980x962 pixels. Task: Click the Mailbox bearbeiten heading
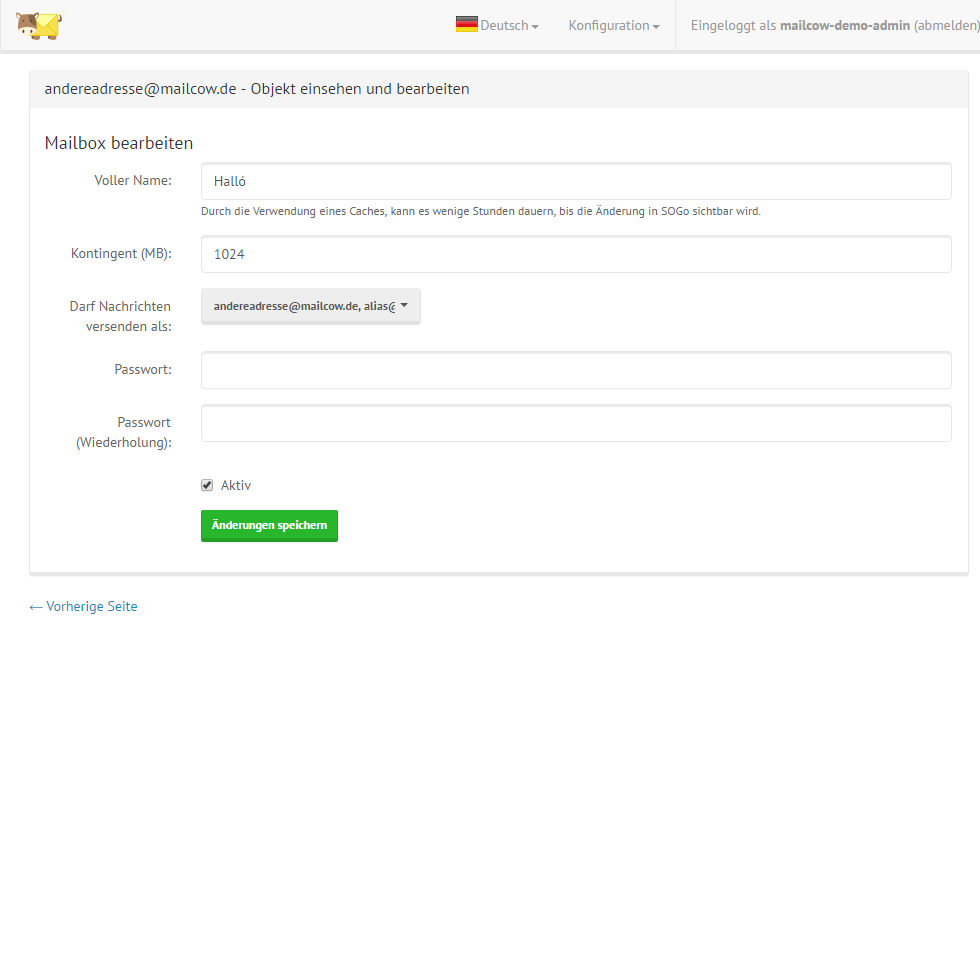click(x=119, y=144)
